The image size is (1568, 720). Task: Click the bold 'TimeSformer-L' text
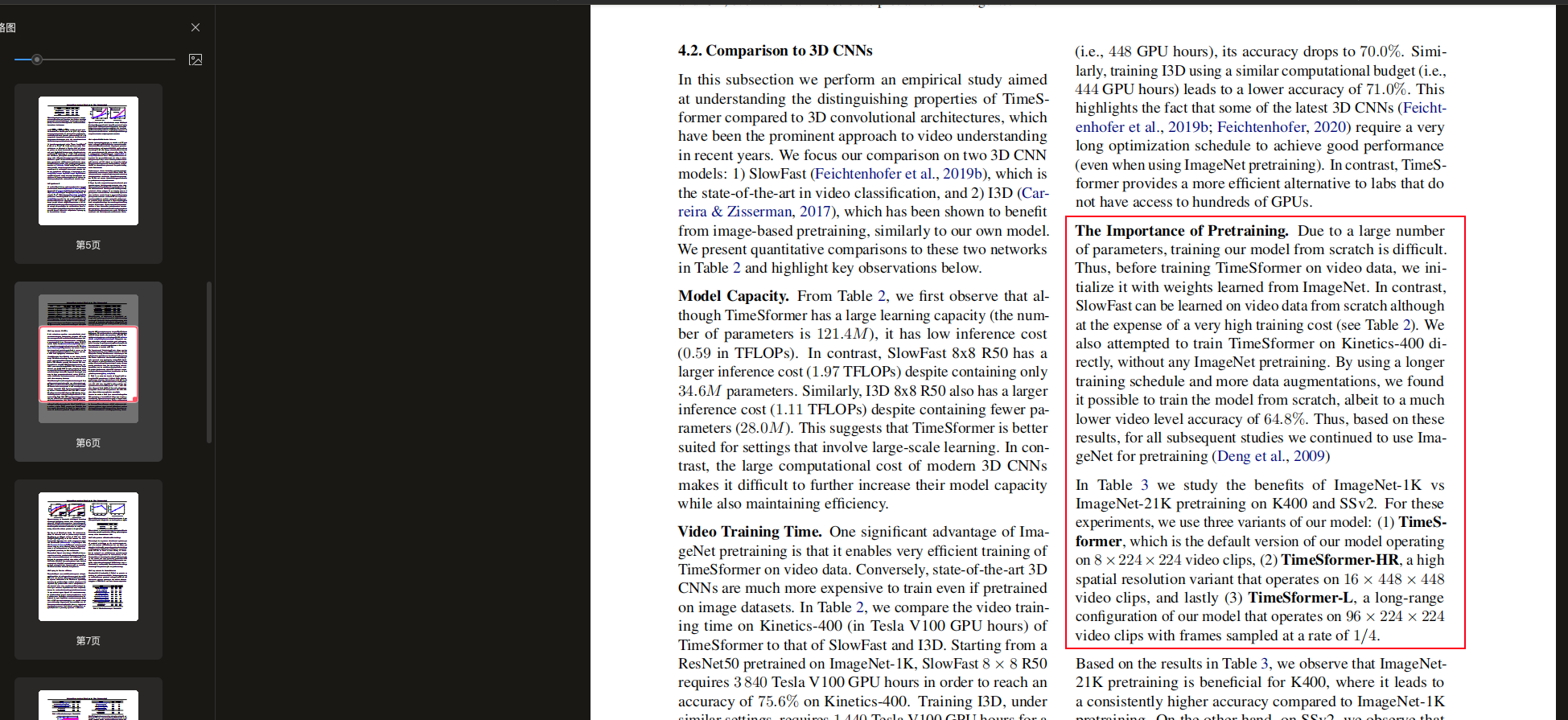coord(1301,598)
